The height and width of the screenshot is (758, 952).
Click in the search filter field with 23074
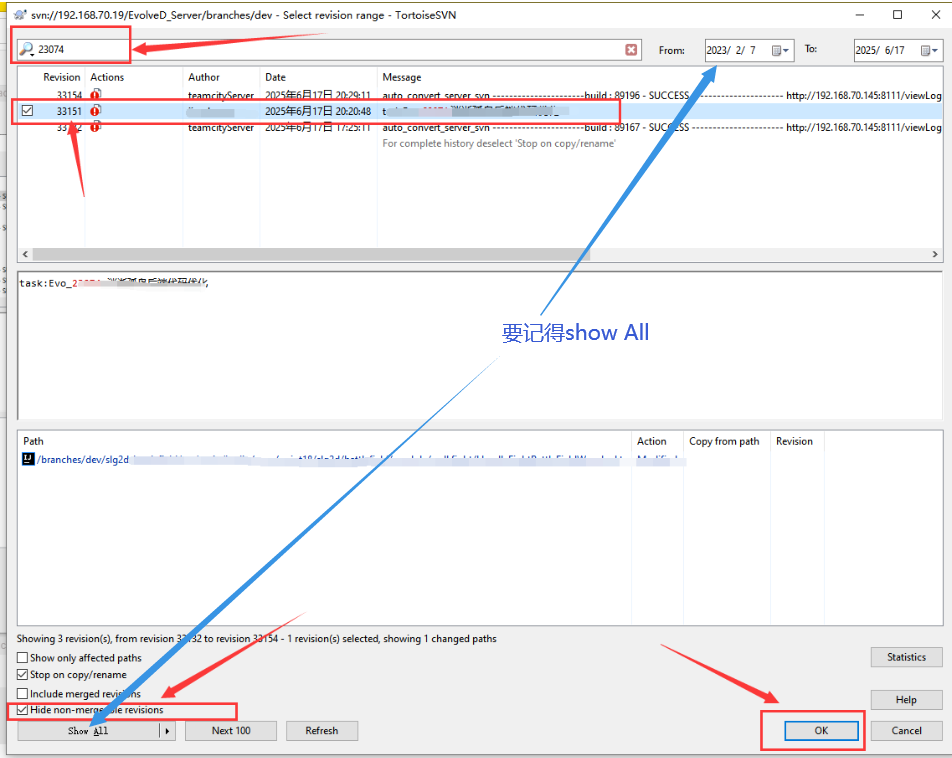point(328,49)
